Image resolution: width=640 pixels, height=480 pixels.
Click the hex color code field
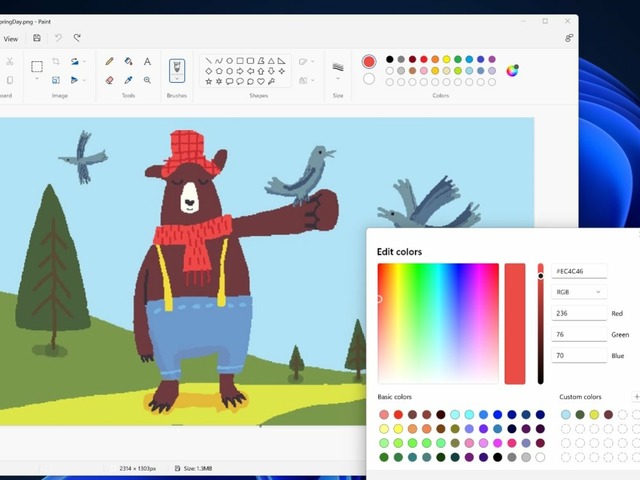pyautogui.click(x=579, y=270)
